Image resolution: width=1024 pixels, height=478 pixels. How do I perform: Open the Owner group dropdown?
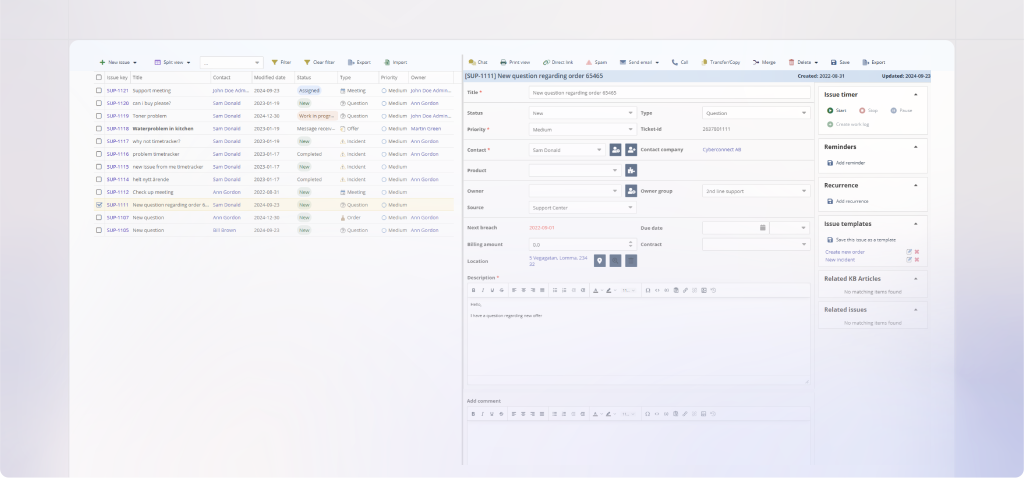(x=756, y=191)
